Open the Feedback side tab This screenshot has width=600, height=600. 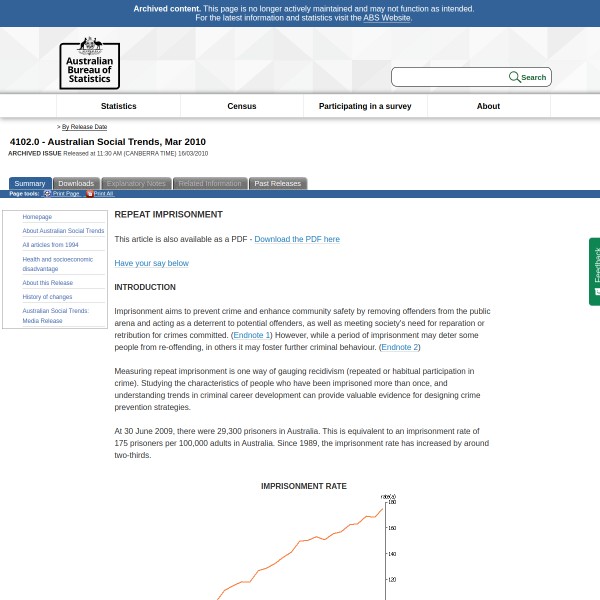[x=595, y=271]
